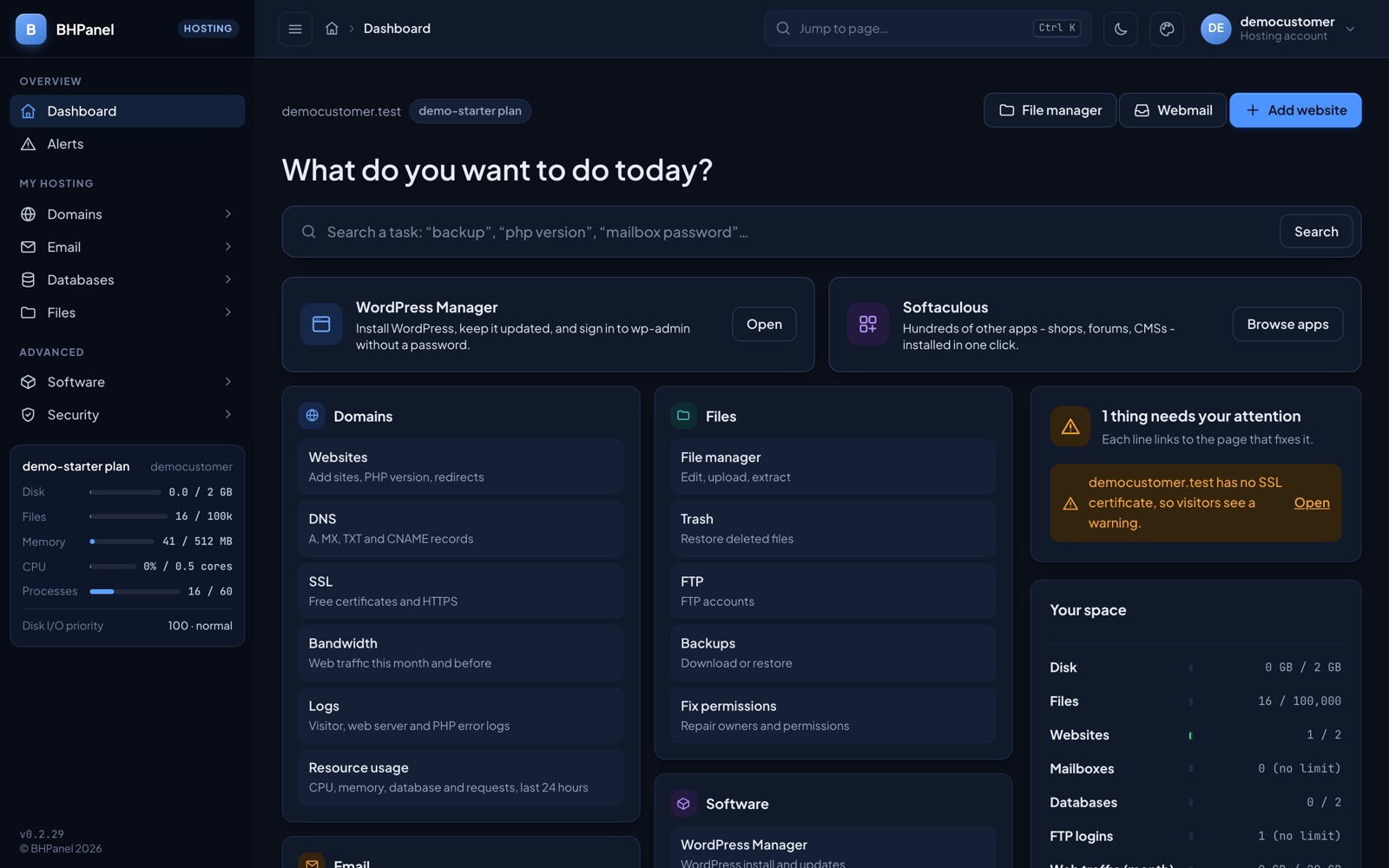Open the DNS records tile
Image resolution: width=1389 pixels, height=868 pixels.
click(x=461, y=529)
